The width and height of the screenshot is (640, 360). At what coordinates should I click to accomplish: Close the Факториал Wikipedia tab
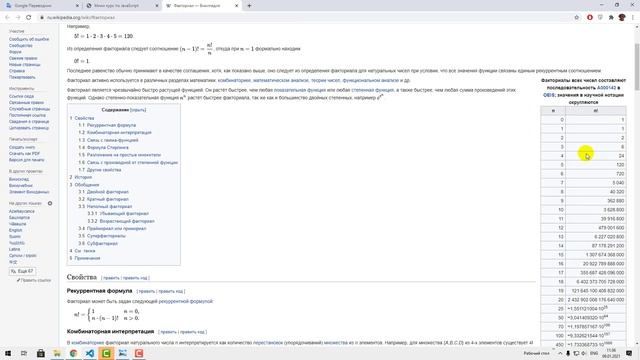click(236, 6)
